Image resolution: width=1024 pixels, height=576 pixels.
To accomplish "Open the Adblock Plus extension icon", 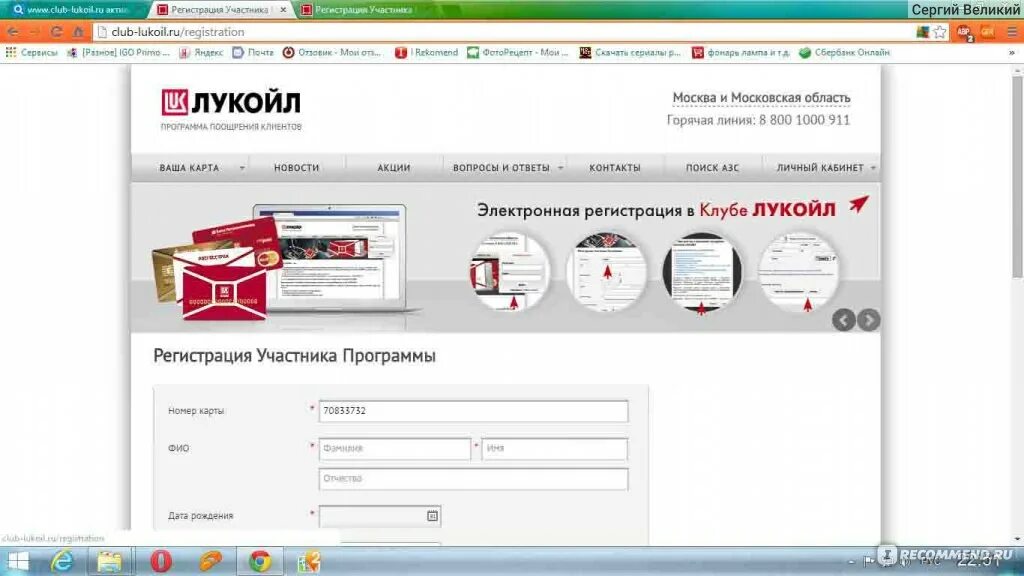I will [964, 32].
